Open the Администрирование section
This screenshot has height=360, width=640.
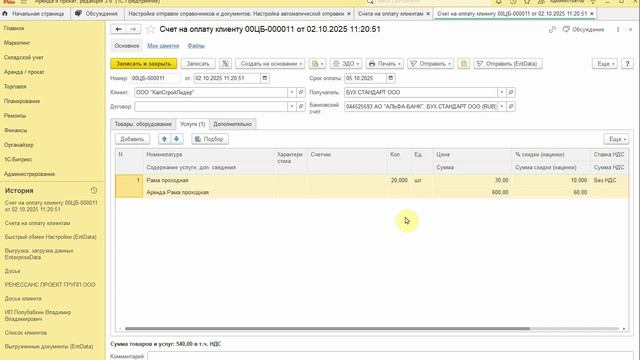pyautogui.click(x=29, y=174)
